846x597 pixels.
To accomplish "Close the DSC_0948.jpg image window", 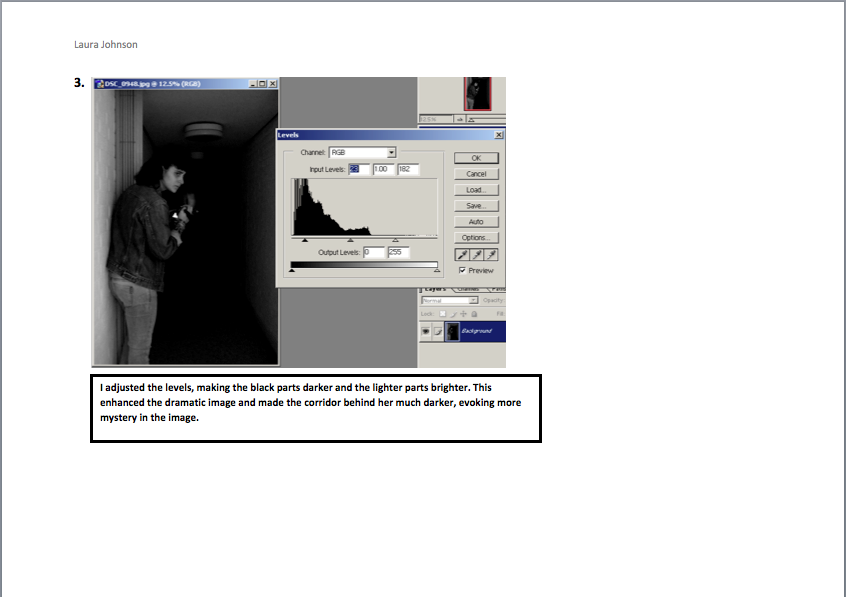I will click(x=272, y=84).
